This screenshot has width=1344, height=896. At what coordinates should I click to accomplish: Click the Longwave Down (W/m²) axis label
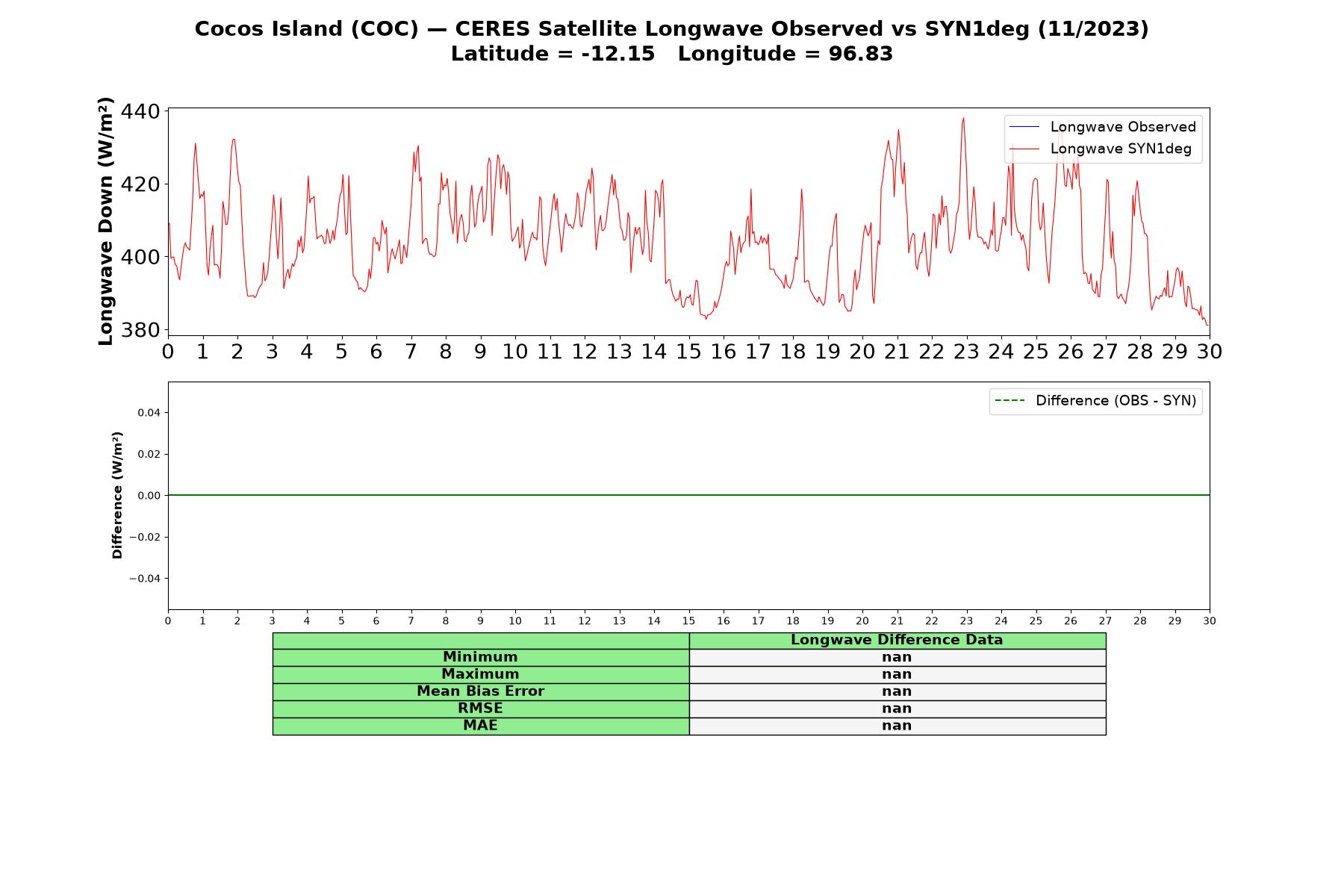106,221
